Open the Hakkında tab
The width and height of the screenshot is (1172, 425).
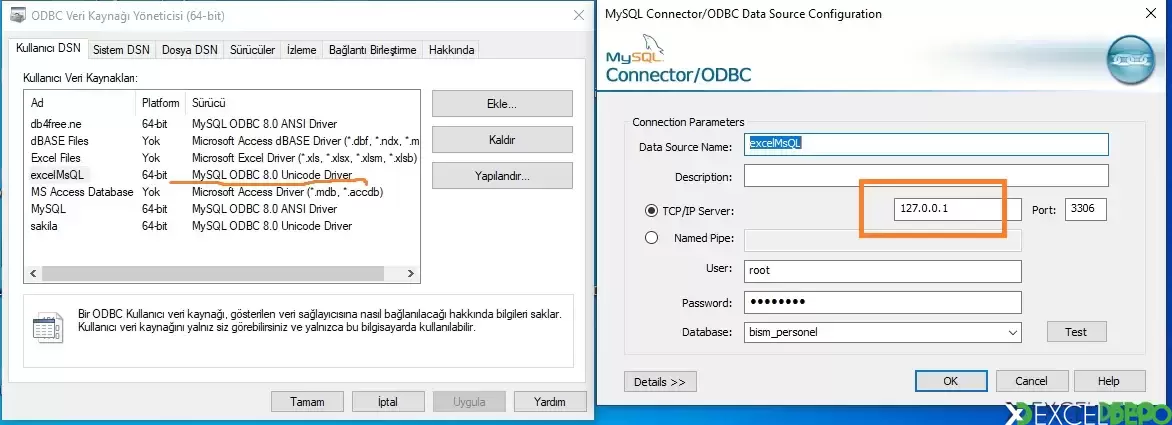coord(451,50)
